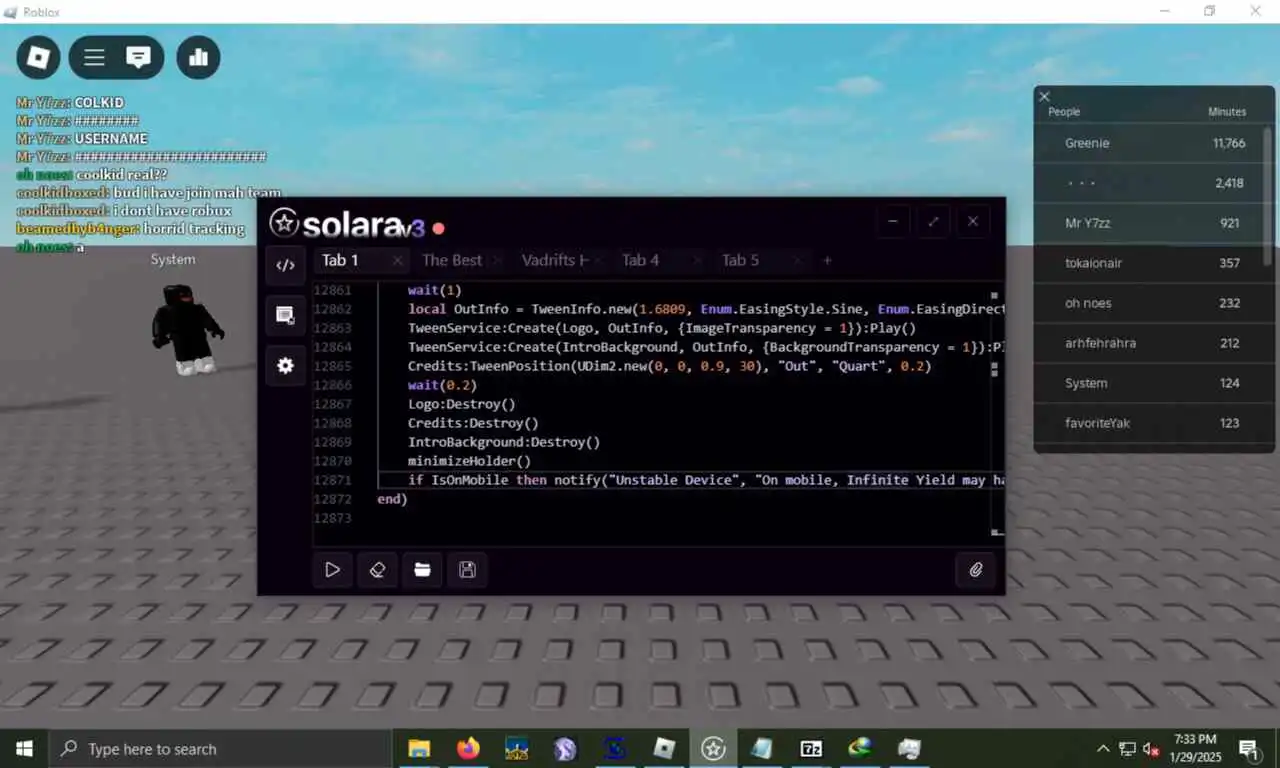
Task: Save the script with the floppy disk icon
Action: pyautogui.click(x=467, y=569)
